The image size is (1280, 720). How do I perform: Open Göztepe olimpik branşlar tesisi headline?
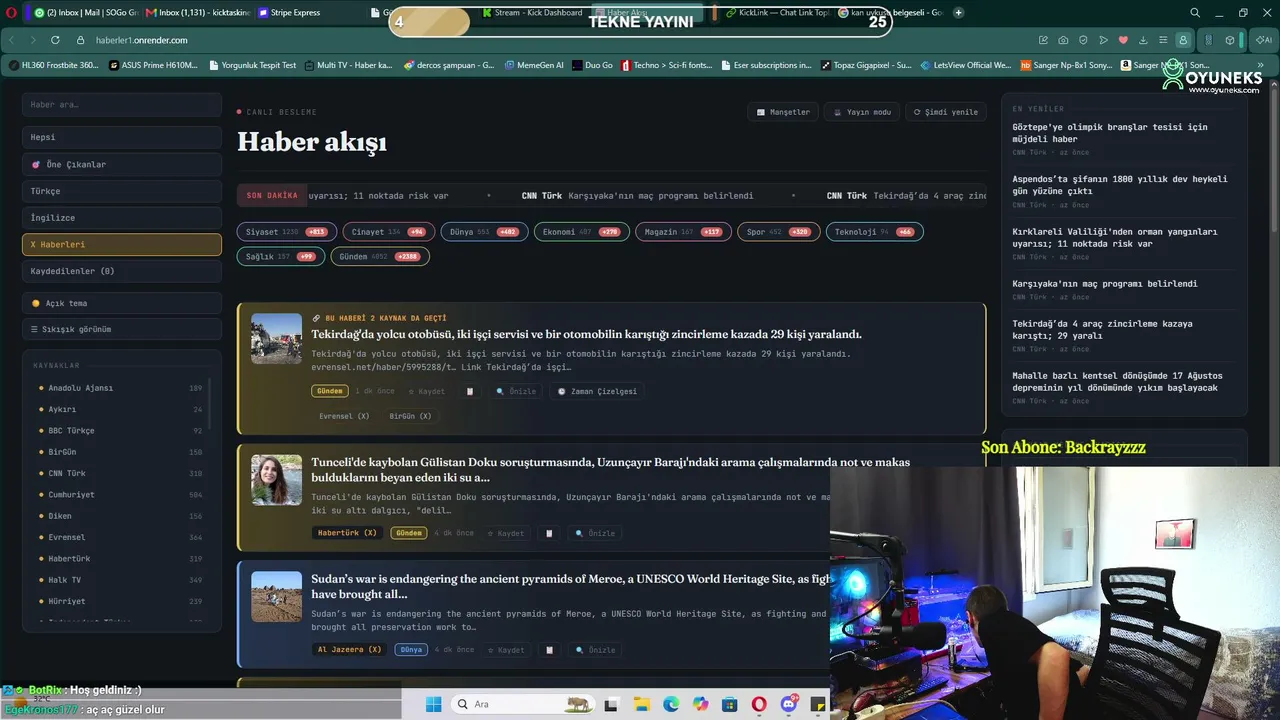[1110, 133]
